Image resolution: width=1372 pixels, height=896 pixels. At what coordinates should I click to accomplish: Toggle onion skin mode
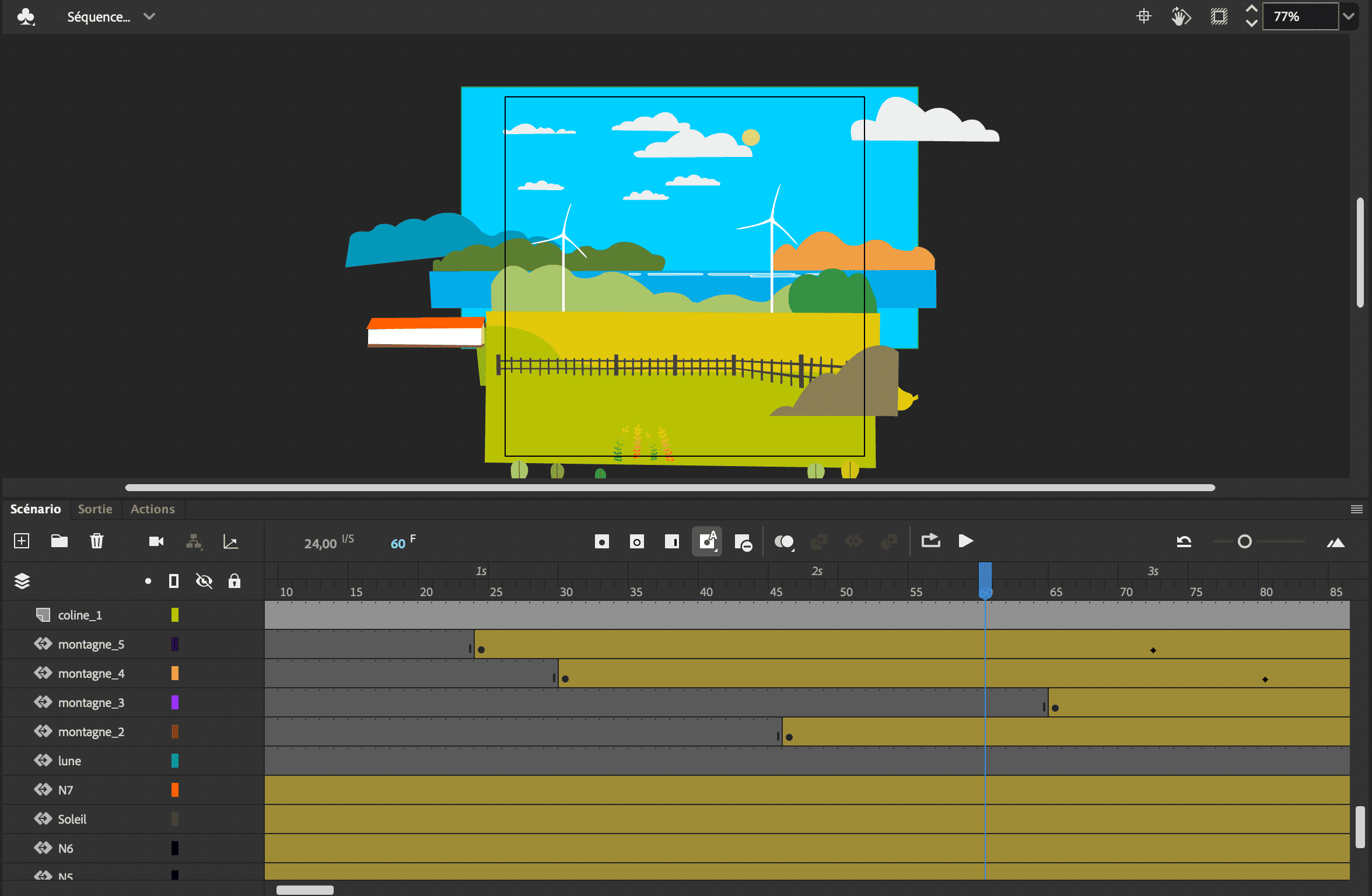pos(783,541)
